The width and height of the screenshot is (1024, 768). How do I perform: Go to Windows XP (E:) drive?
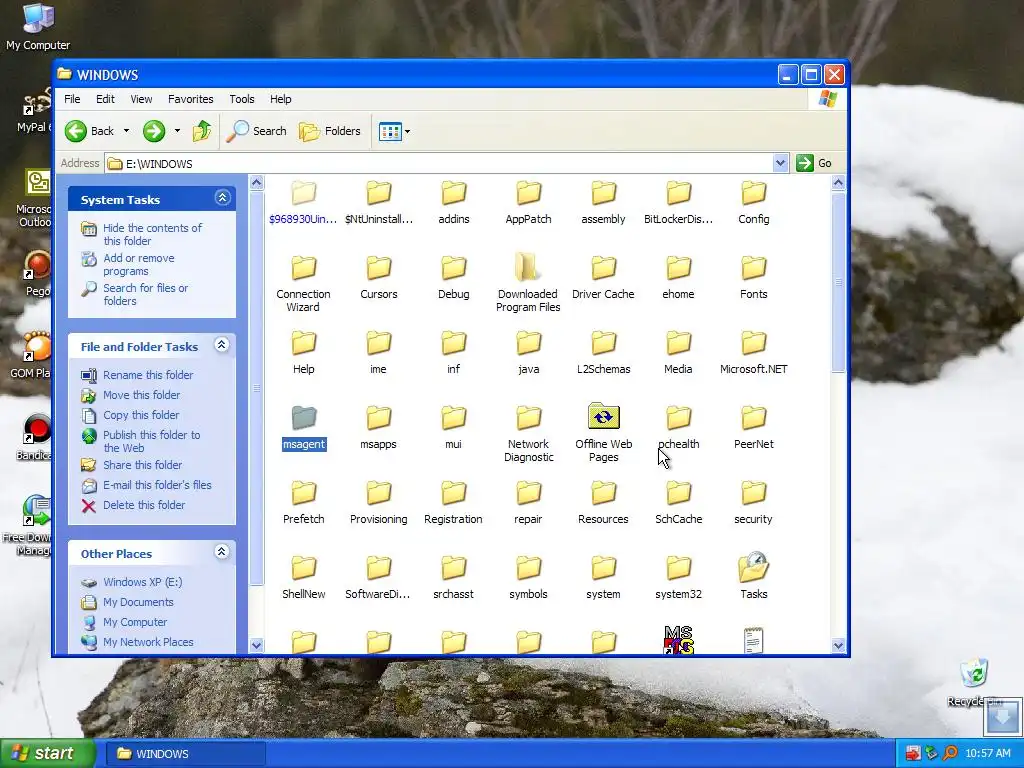click(x=132, y=583)
